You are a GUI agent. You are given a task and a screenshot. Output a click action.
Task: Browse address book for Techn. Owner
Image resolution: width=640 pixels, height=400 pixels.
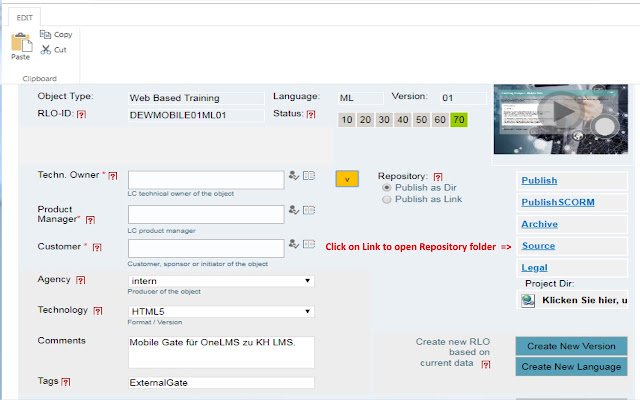click(x=309, y=176)
